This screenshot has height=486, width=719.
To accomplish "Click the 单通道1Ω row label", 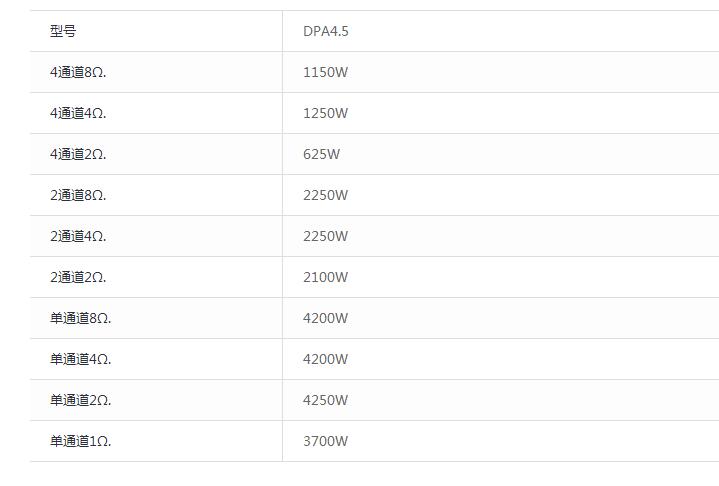I will coord(81,441).
